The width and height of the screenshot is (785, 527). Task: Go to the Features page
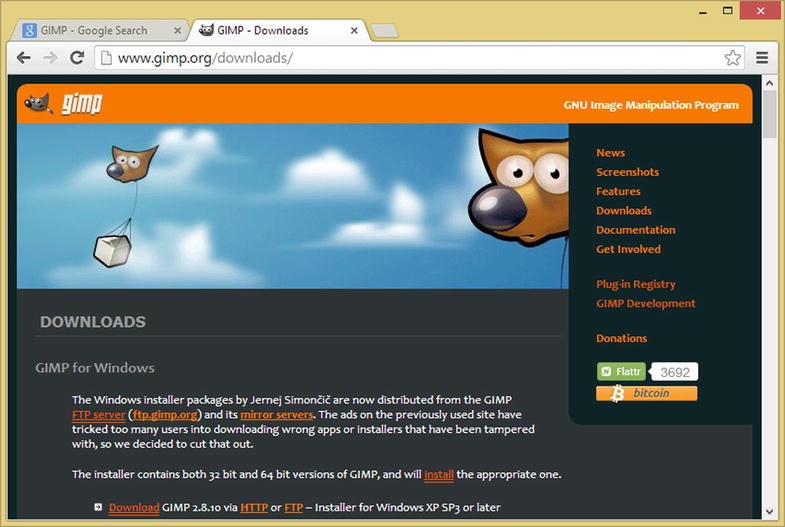point(618,191)
